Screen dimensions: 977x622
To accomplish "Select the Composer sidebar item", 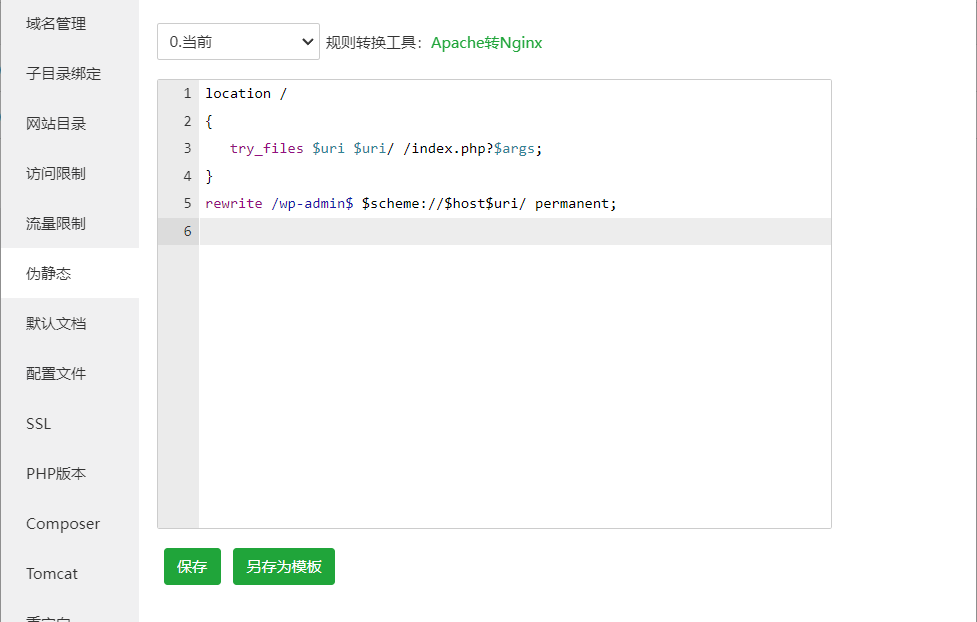I will 63,524.
